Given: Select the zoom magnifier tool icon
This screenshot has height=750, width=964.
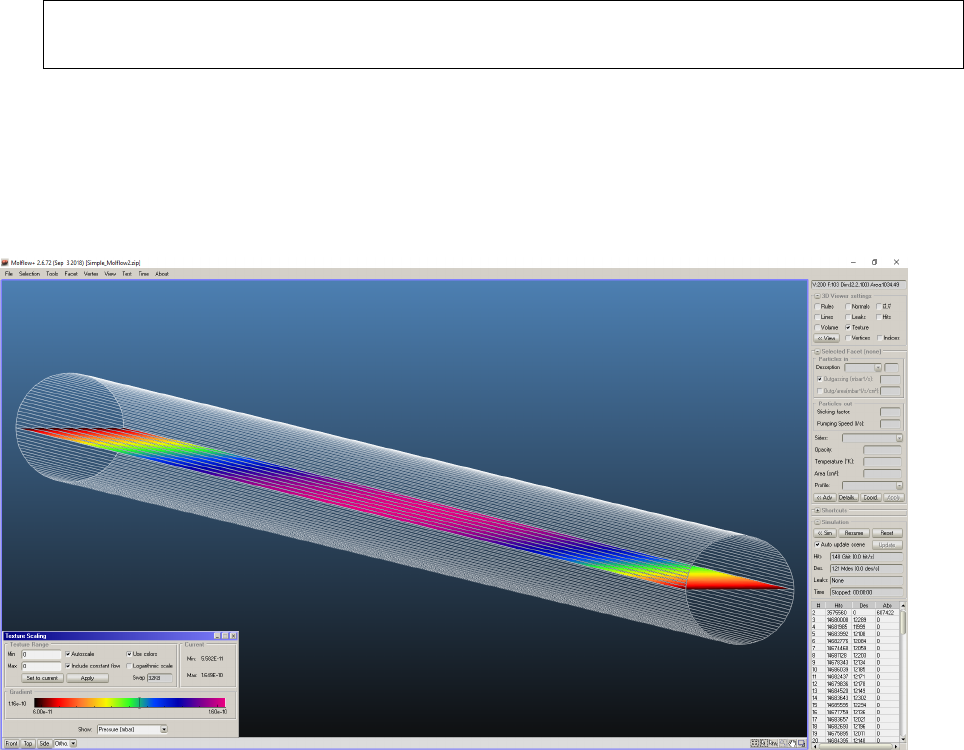Looking at the screenshot, I should 783,743.
